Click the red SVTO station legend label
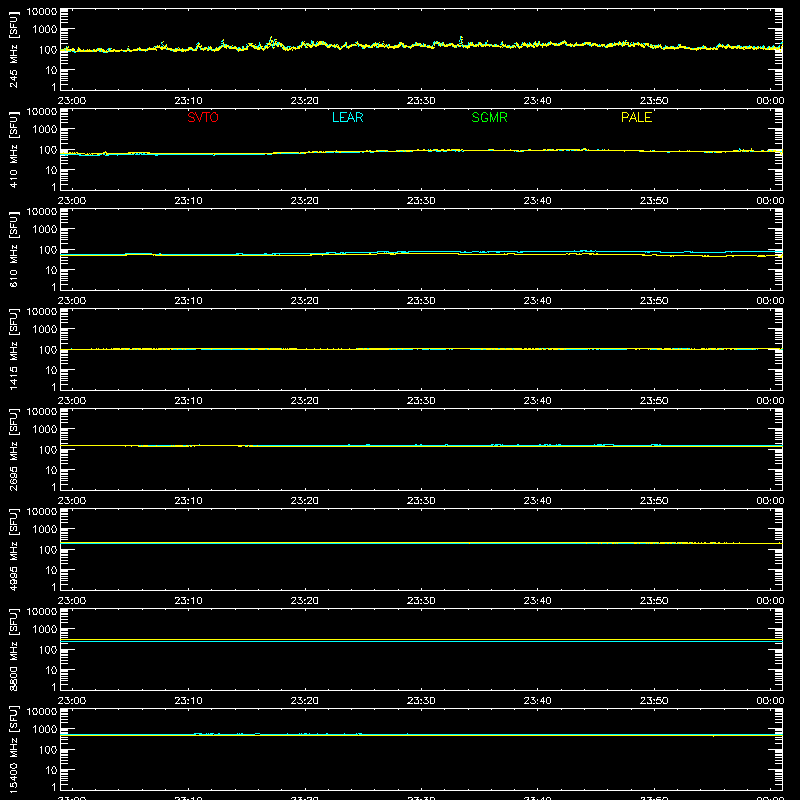The image size is (800, 800). pos(203,117)
